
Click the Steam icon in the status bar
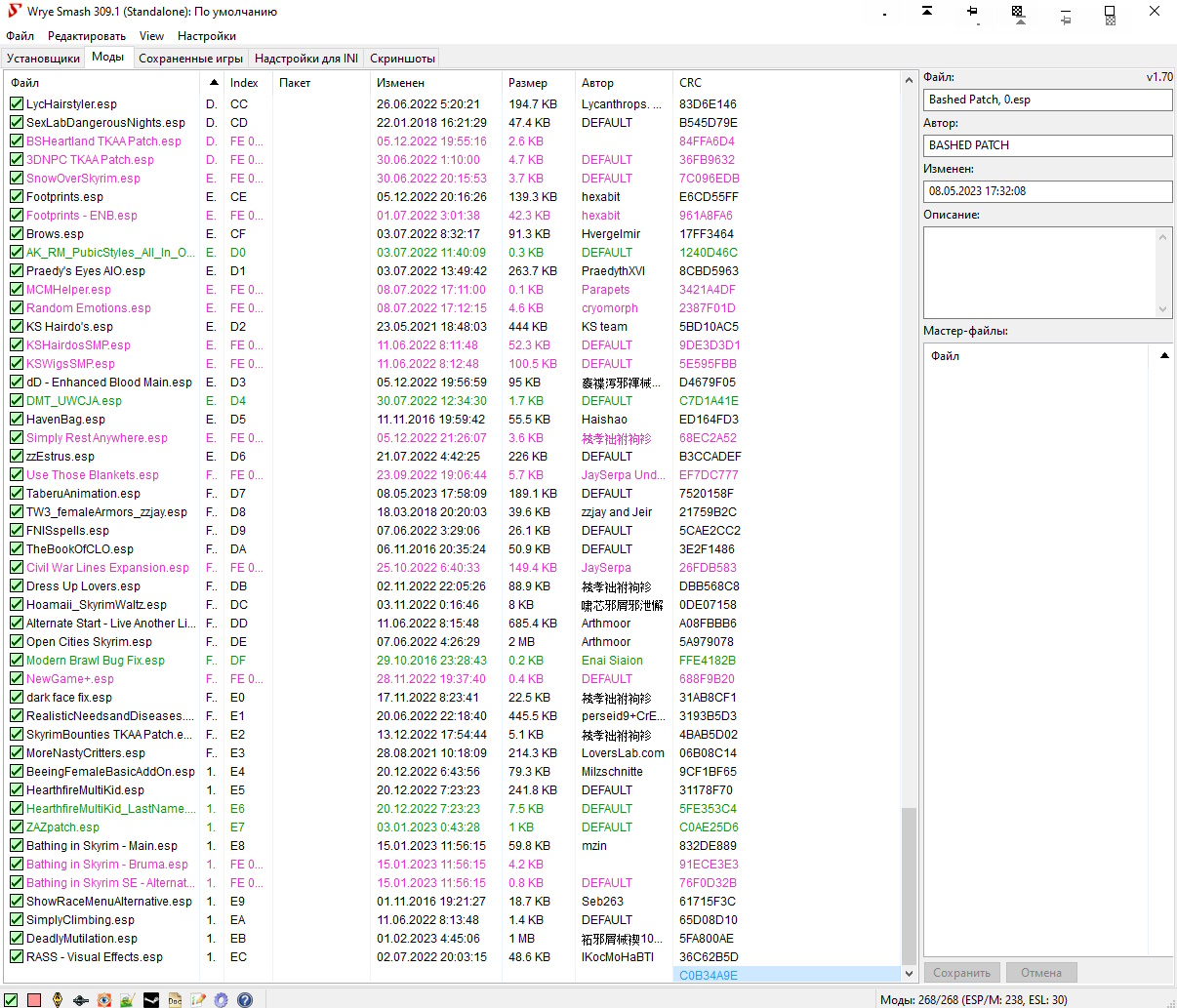tap(151, 999)
